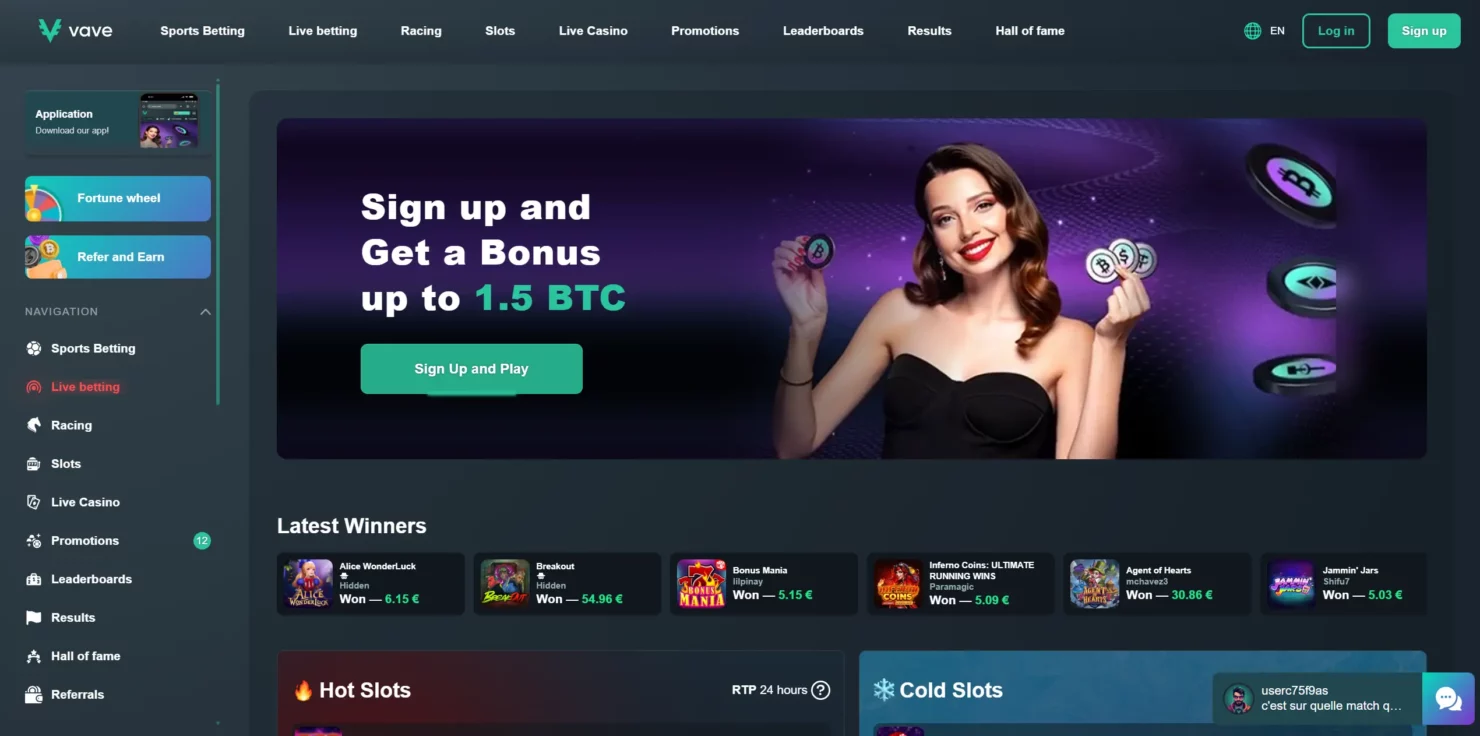Open Referrals link in sidebar
This screenshot has width=1480, height=736.
coord(77,695)
